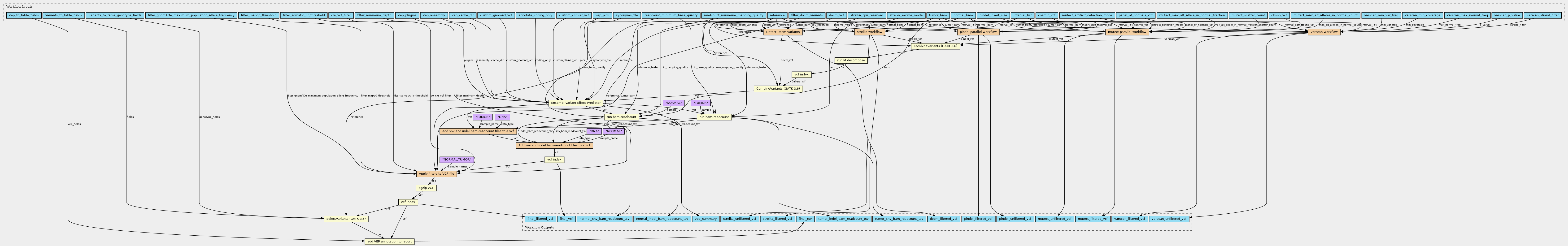
Task: Select the Detect Docm variants step
Action: click(783, 32)
